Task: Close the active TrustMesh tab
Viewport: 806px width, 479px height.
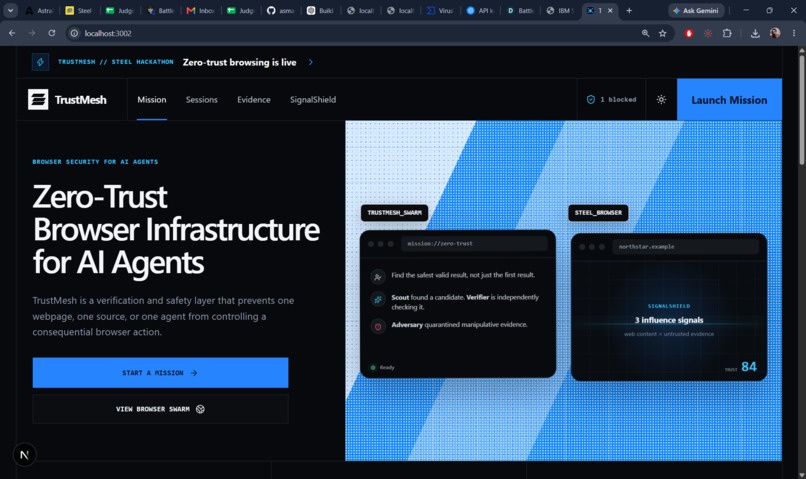Action: [x=610, y=10]
